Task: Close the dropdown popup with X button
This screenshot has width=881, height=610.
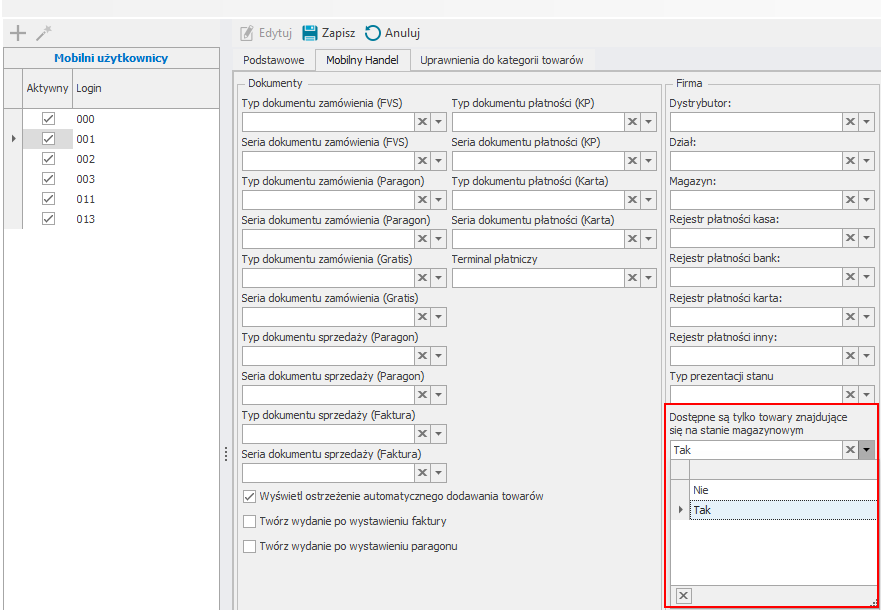Action: click(x=683, y=596)
